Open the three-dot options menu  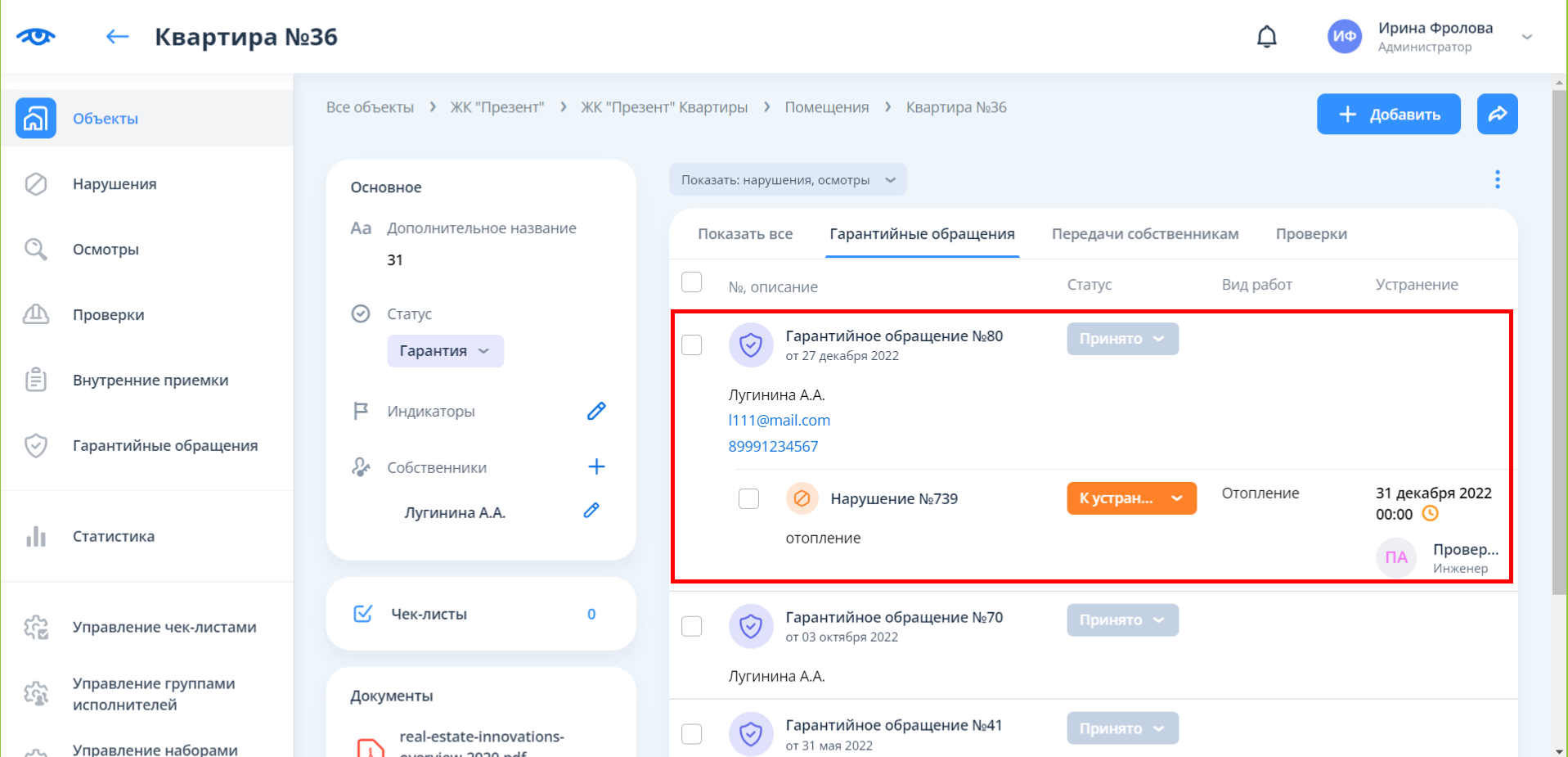point(1497,179)
